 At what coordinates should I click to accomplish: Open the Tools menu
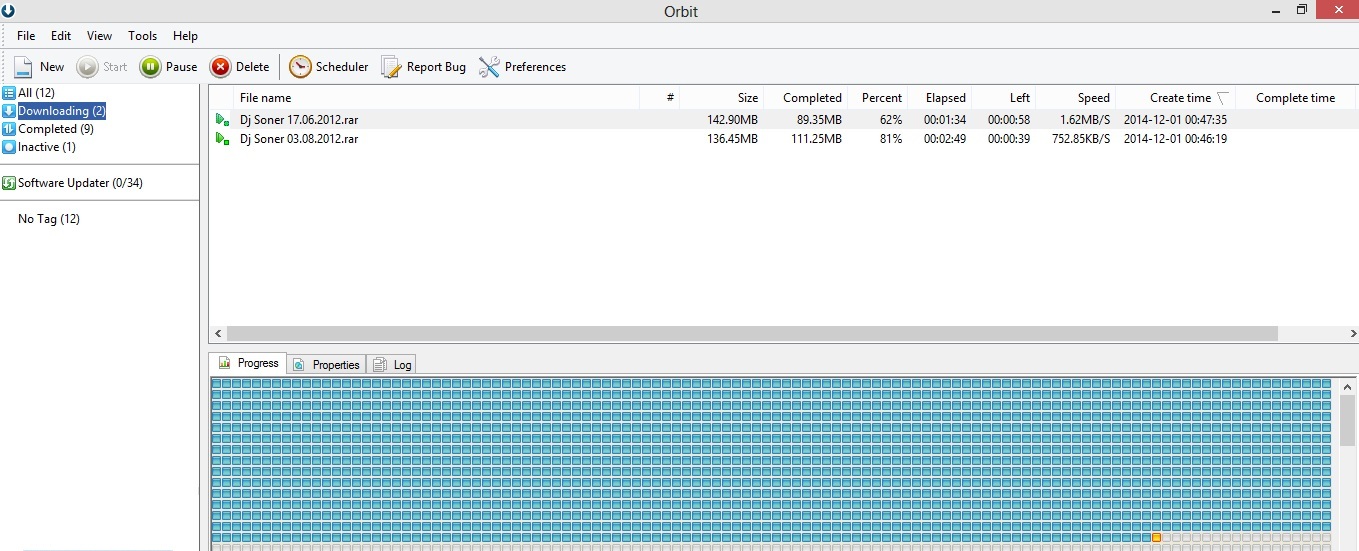[143, 36]
